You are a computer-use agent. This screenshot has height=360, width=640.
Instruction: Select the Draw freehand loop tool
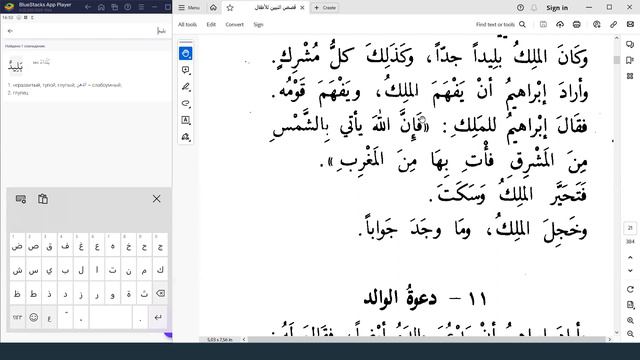(x=186, y=103)
